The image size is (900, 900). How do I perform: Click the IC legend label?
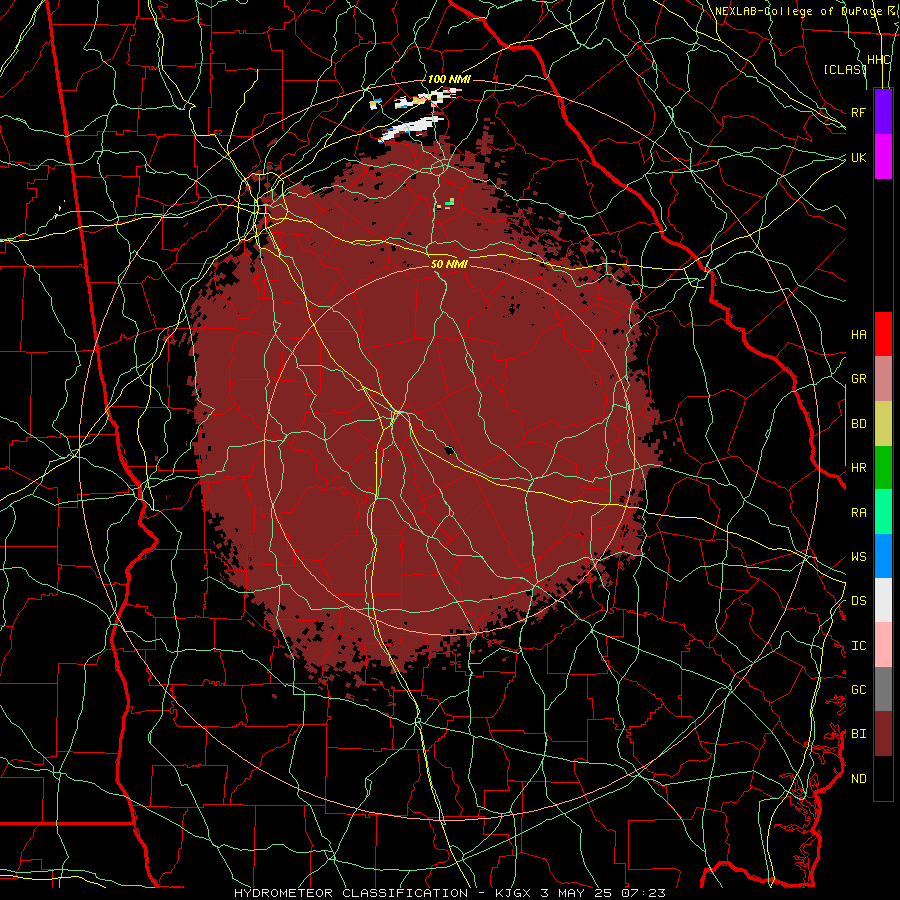(x=858, y=646)
